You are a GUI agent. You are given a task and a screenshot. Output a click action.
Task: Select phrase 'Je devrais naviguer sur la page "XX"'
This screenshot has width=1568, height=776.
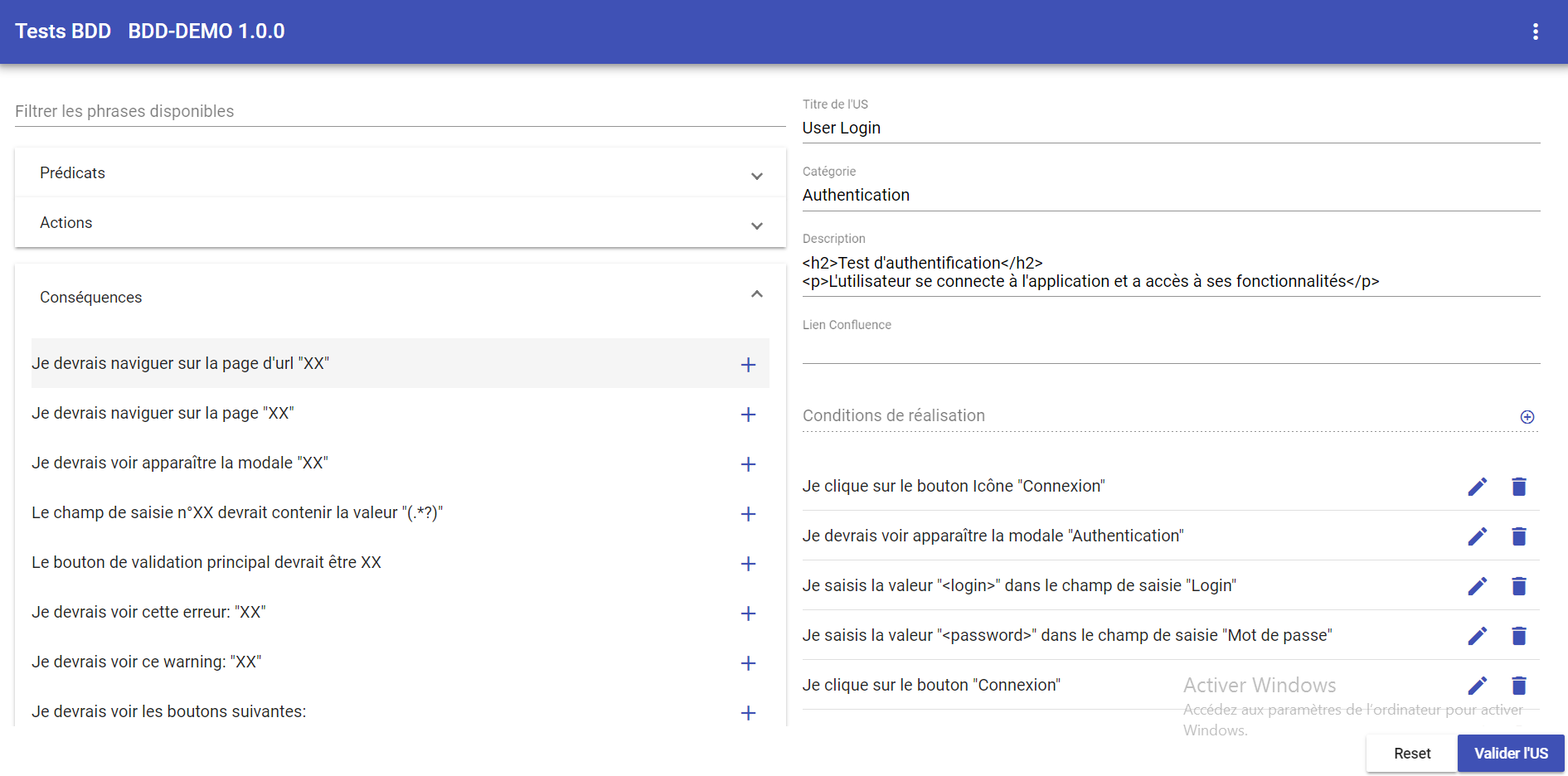click(163, 413)
